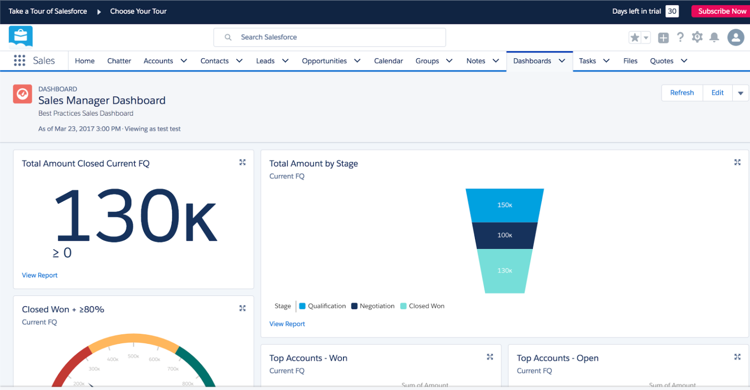Open the Leads tab
The width and height of the screenshot is (750, 390).
265,61
